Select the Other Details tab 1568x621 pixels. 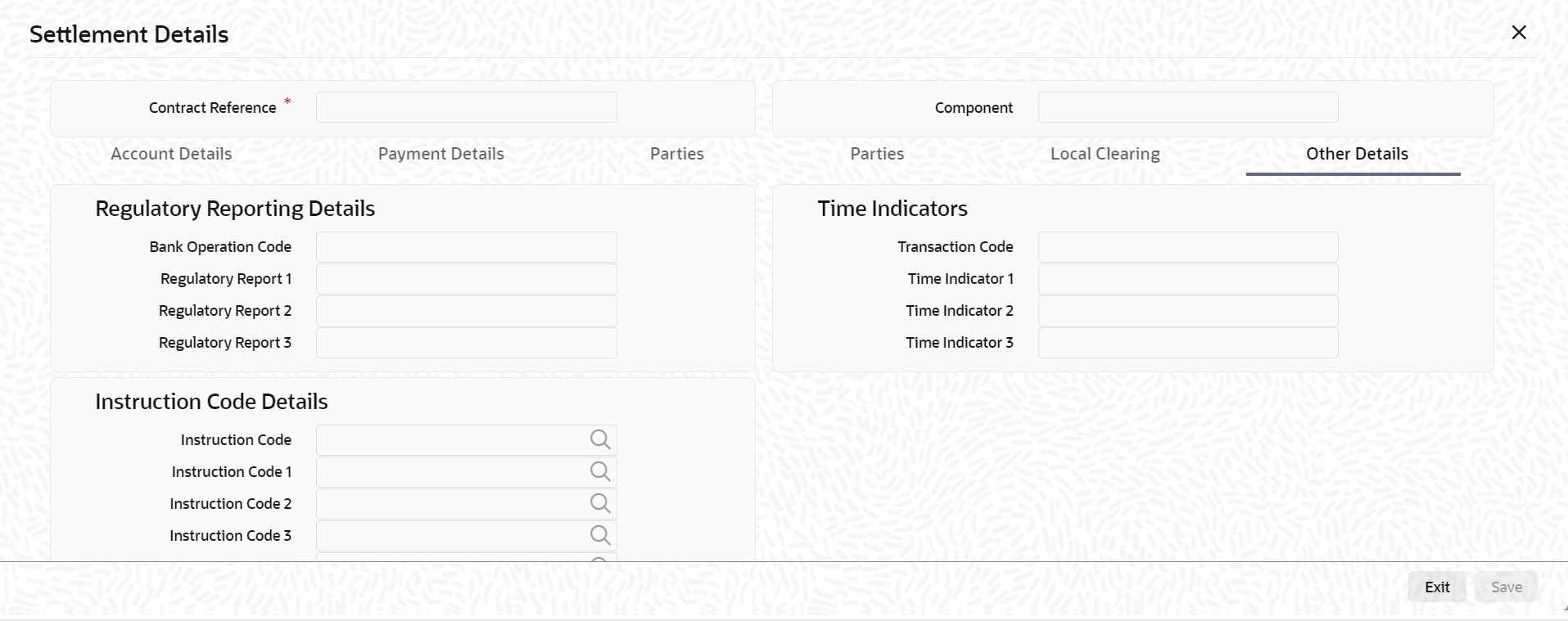pos(1357,154)
